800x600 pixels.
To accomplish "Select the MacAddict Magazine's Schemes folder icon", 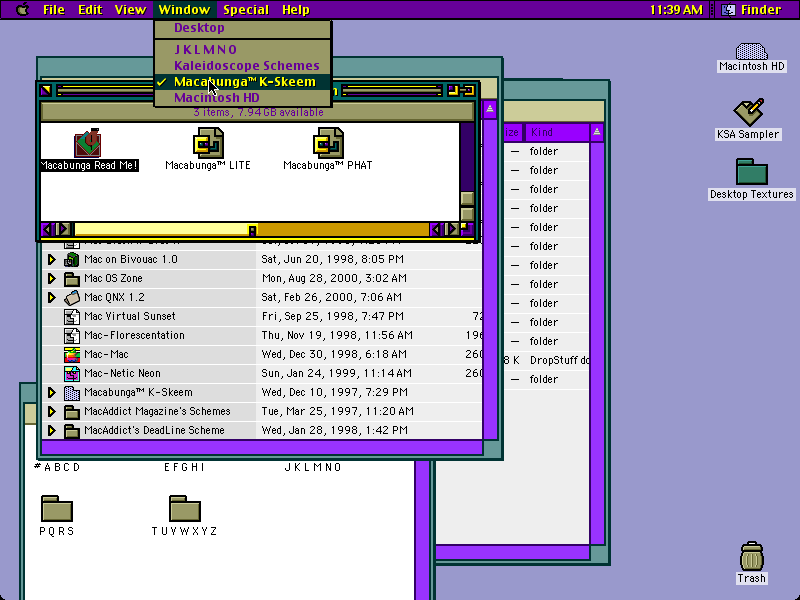I will coord(71,412).
